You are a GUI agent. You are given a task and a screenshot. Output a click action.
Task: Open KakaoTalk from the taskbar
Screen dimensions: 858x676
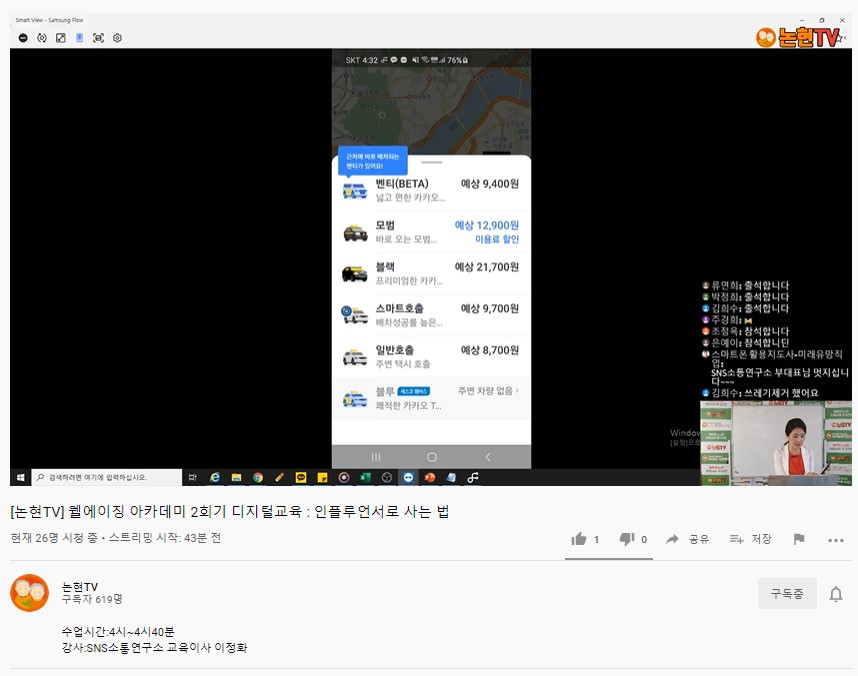pyautogui.click(x=301, y=477)
